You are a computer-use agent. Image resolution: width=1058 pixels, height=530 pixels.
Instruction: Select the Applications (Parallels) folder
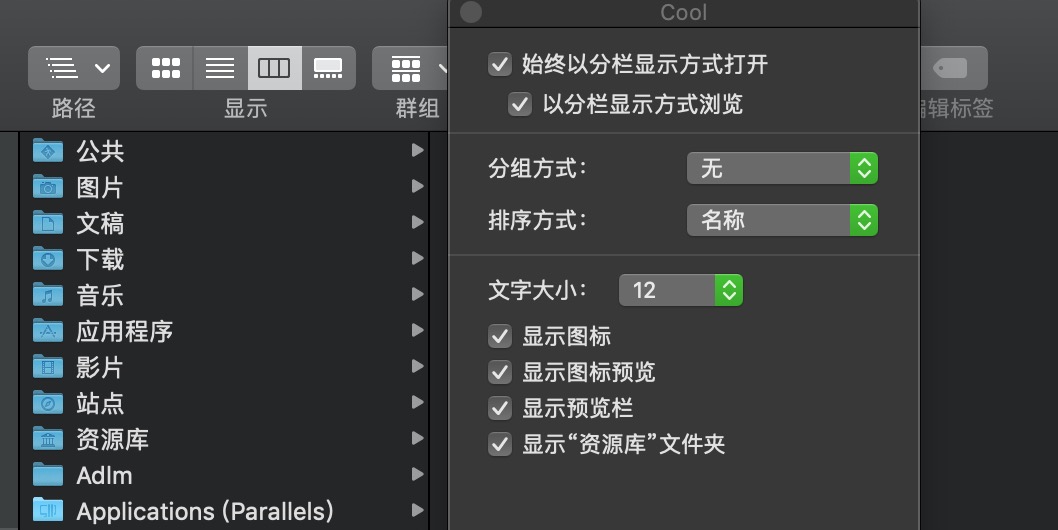pos(224,511)
